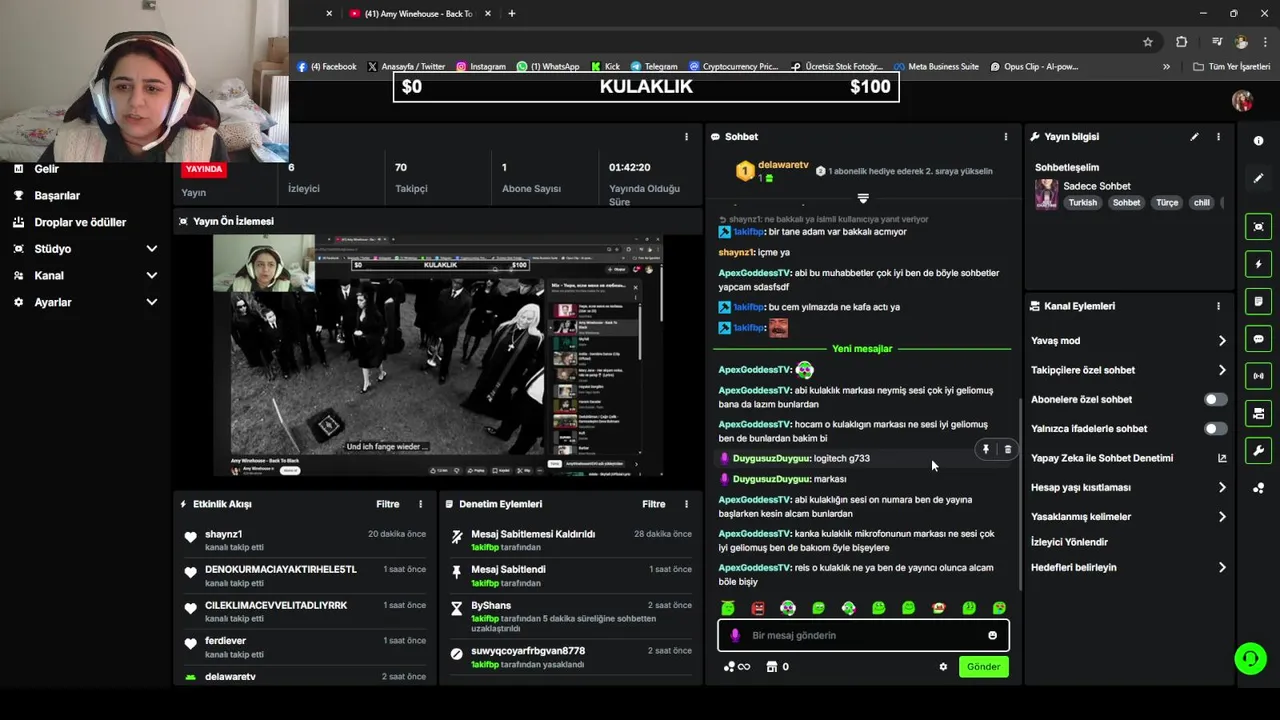Open the broadcast signal icon in the right sidebar
1280x720 pixels.
pyautogui.click(x=1258, y=376)
